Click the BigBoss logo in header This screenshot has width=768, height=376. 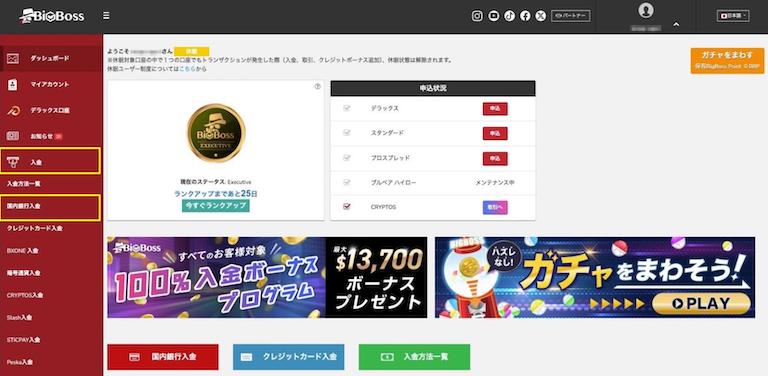click(x=52, y=16)
